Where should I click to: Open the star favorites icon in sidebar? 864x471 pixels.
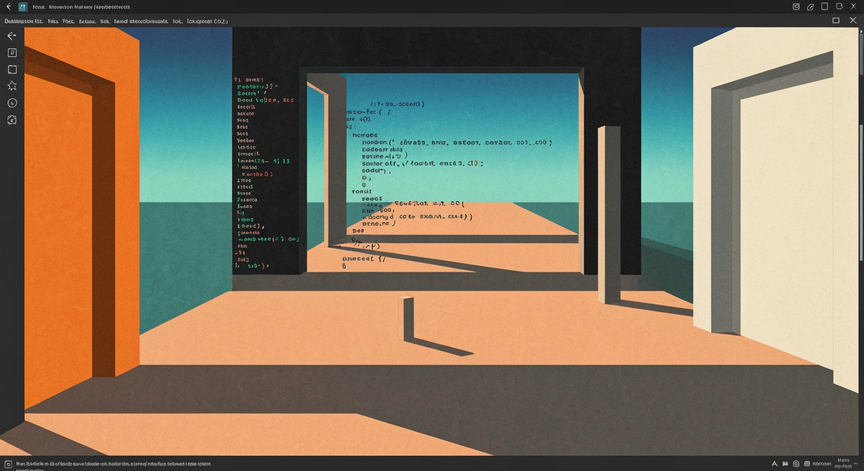(12, 85)
